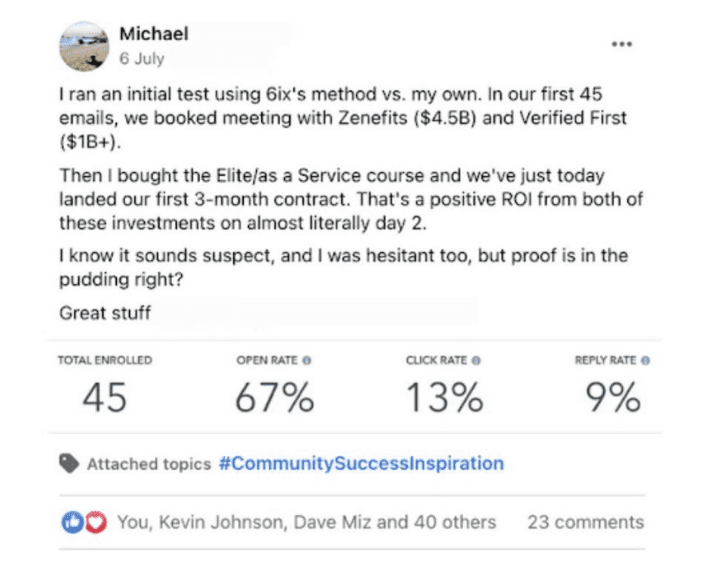
Task: Click the 9% reply rate figure
Action: coord(613,397)
